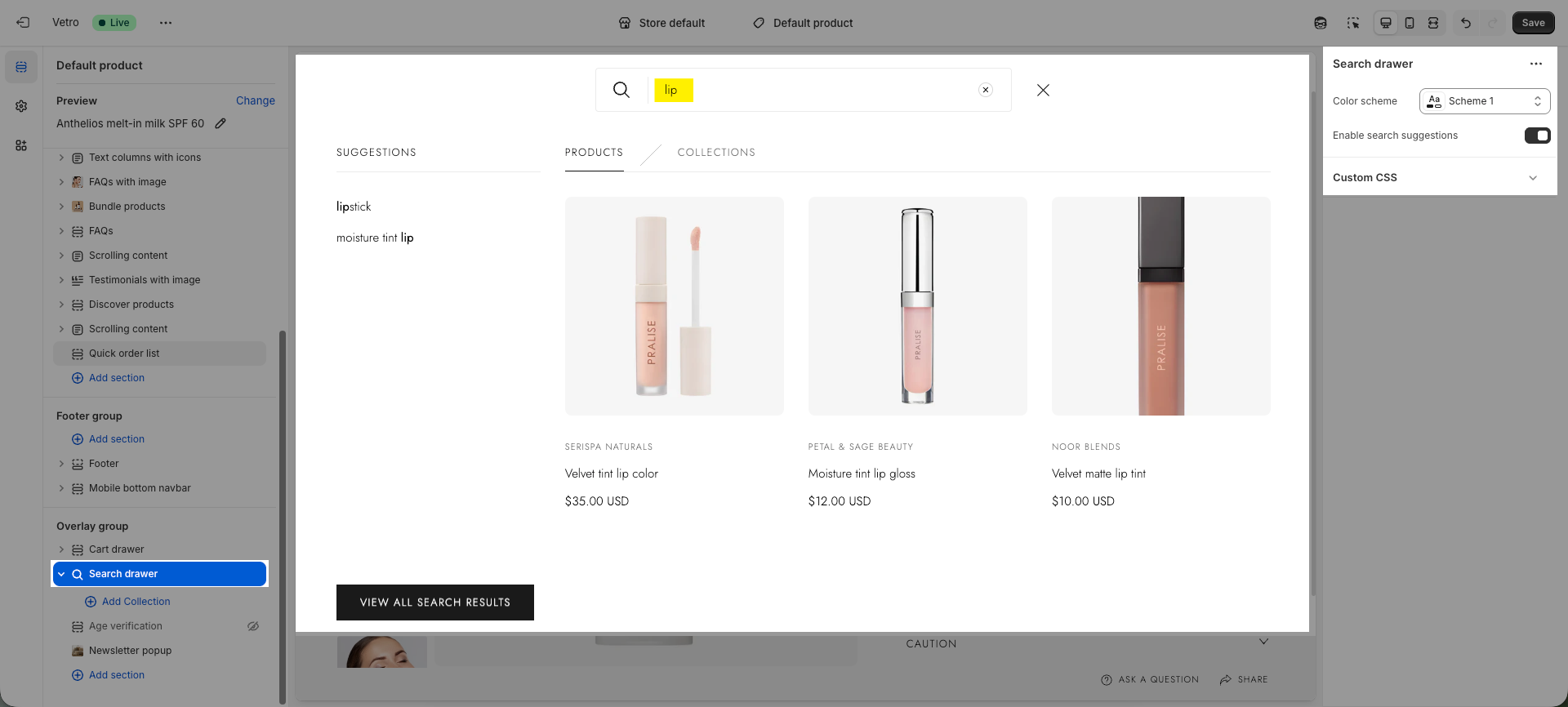Viewport: 1568px width, 707px height.
Task: Switch to the Collections tab
Action: (716, 153)
